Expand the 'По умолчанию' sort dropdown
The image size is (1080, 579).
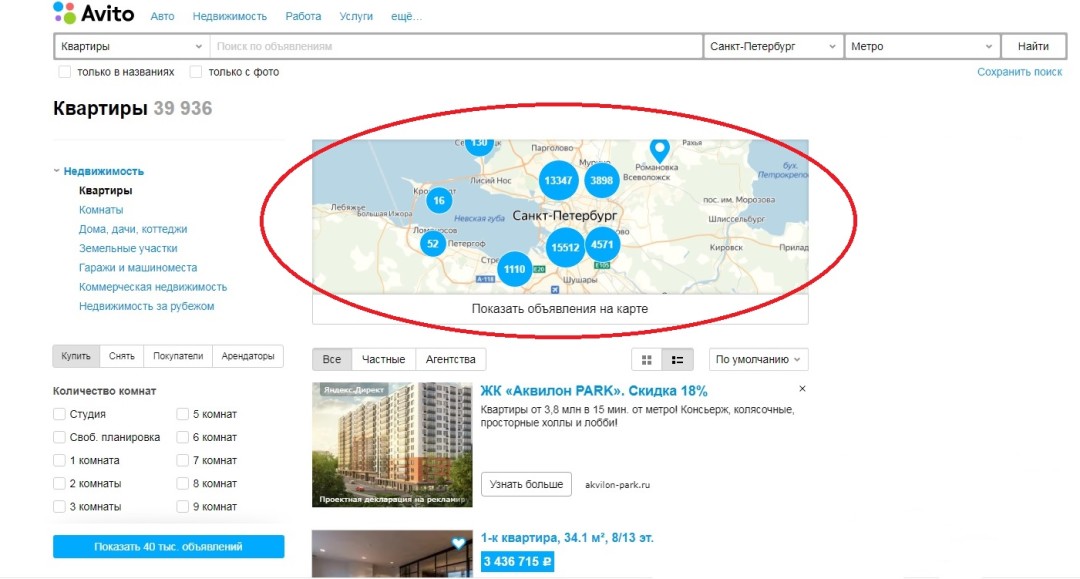759,360
